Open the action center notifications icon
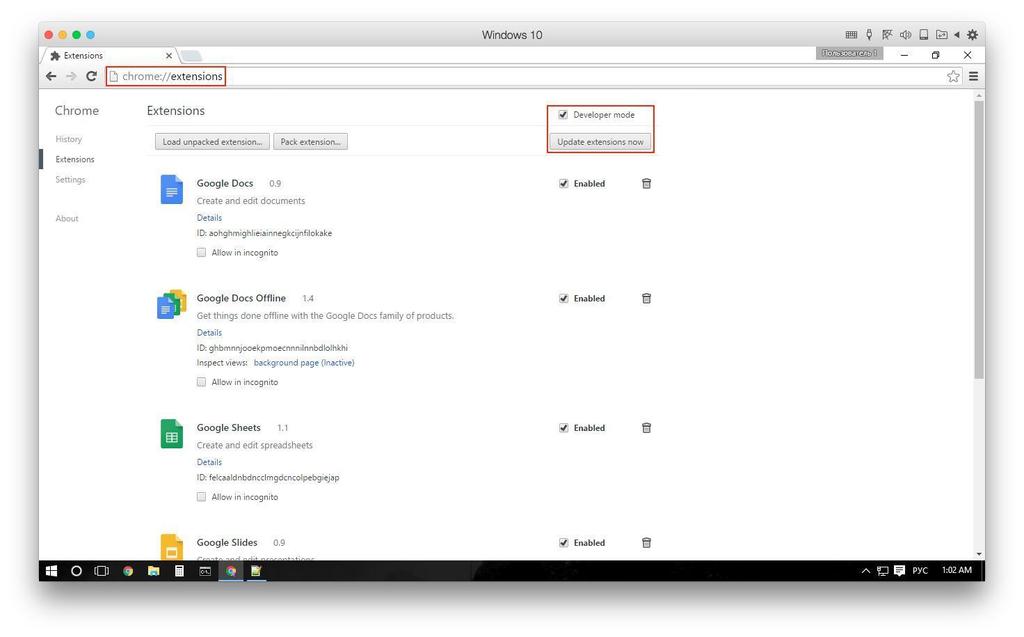 [x=899, y=570]
